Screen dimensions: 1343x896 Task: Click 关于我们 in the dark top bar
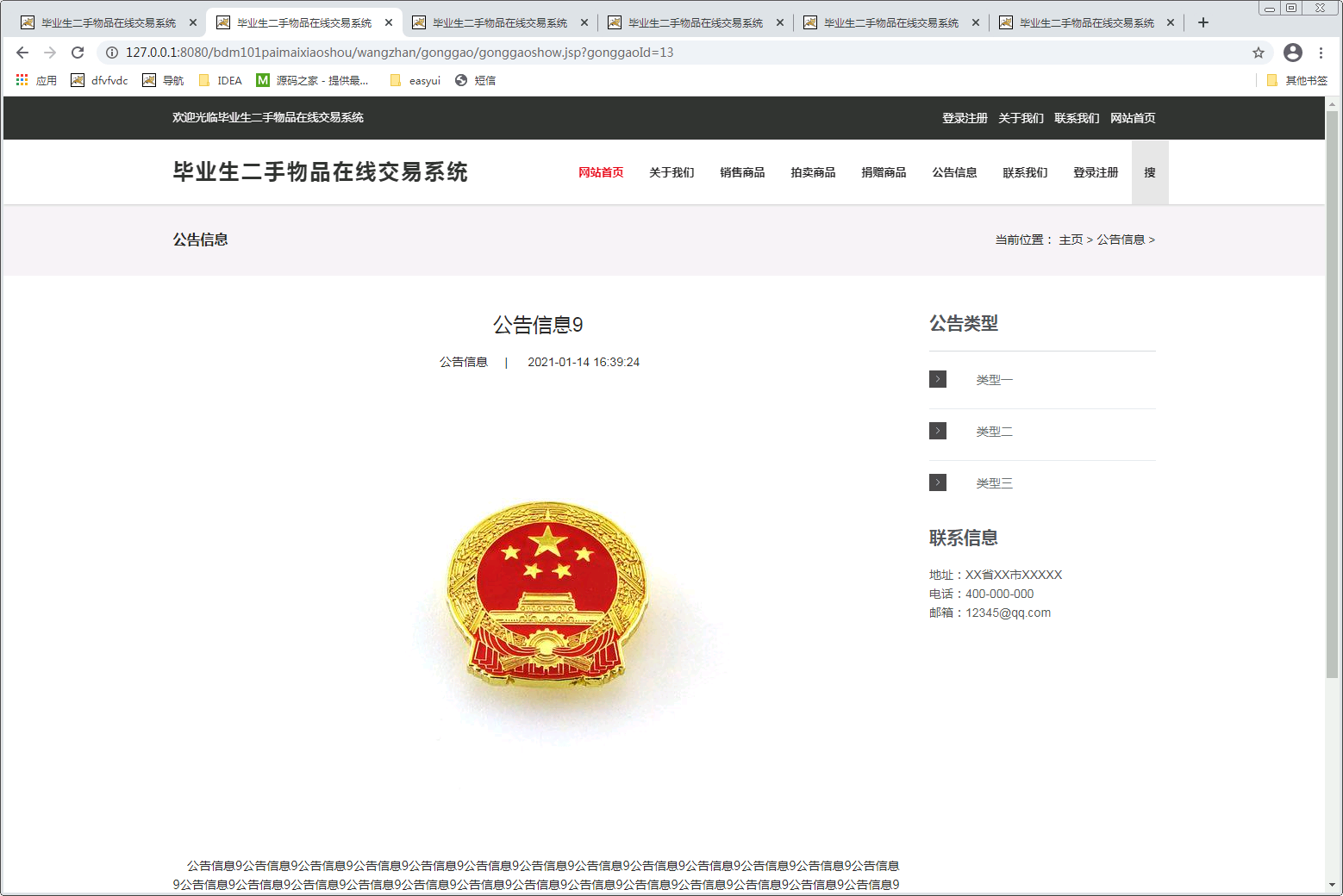click(1021, 118)
